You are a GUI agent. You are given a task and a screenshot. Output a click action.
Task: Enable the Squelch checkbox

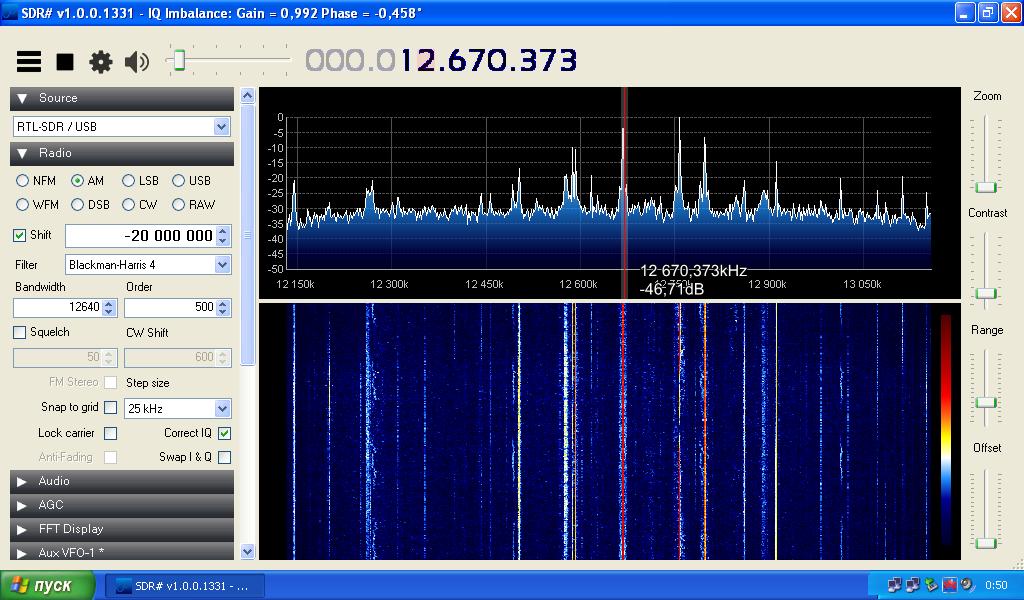[x=19, y=332]
